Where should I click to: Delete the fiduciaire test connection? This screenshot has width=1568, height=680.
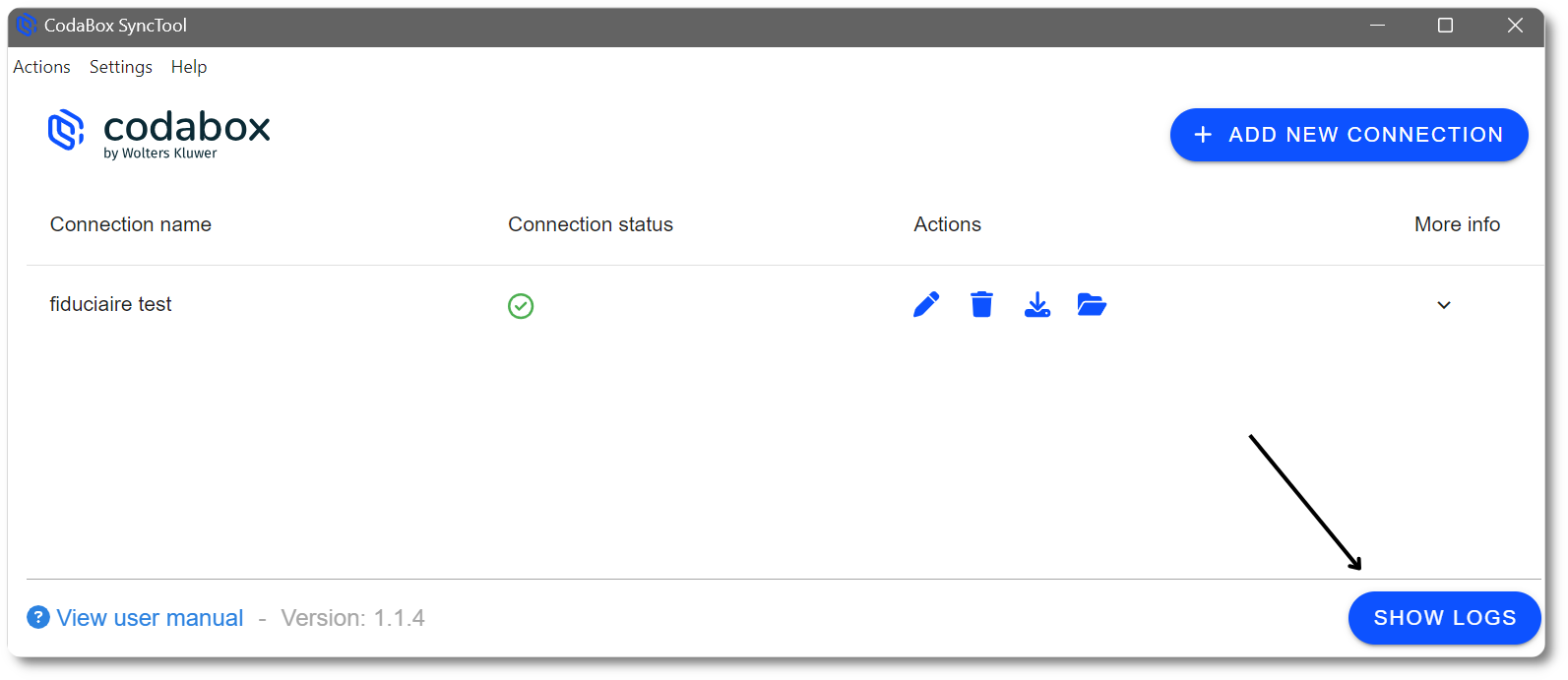coord(981,305)
